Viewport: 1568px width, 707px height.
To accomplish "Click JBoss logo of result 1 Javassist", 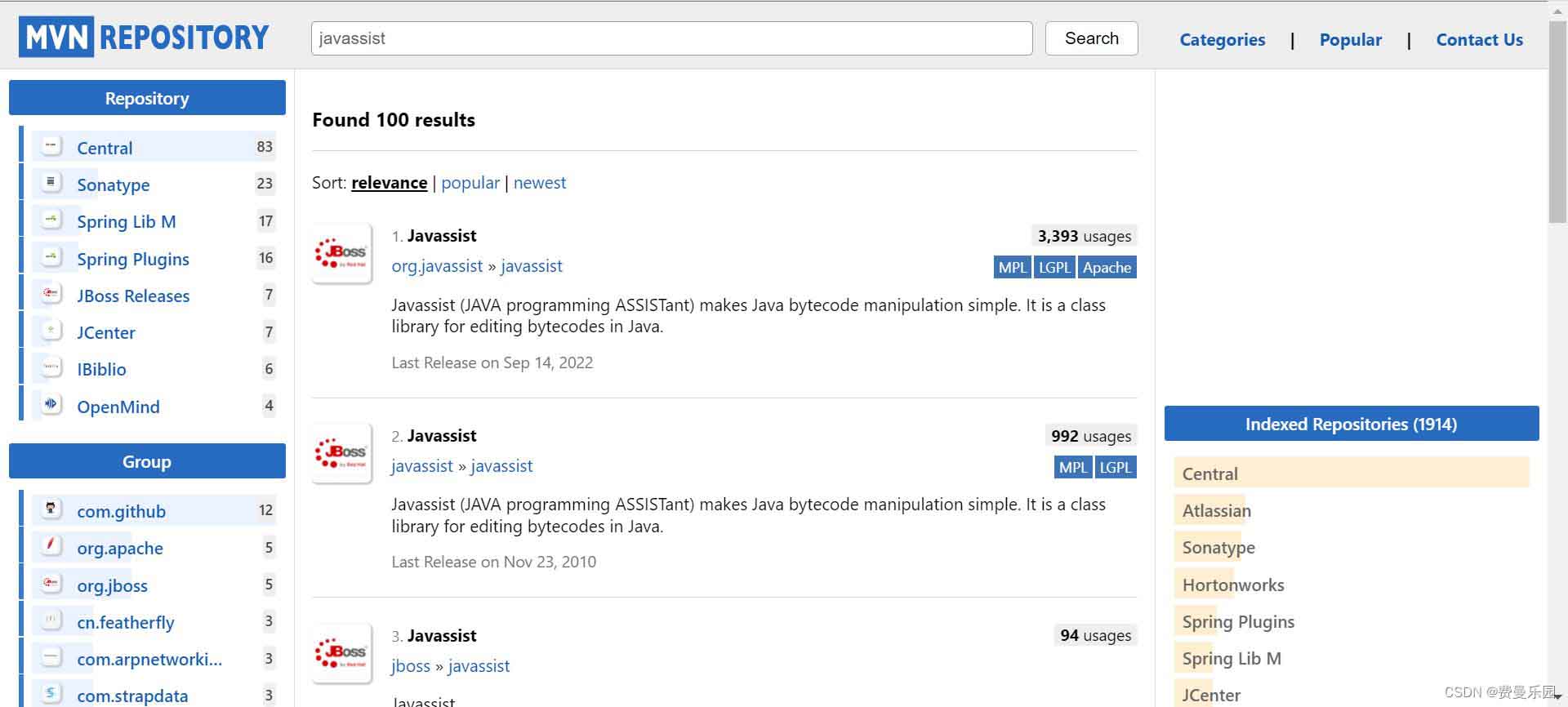I will (x=342, y=253).
